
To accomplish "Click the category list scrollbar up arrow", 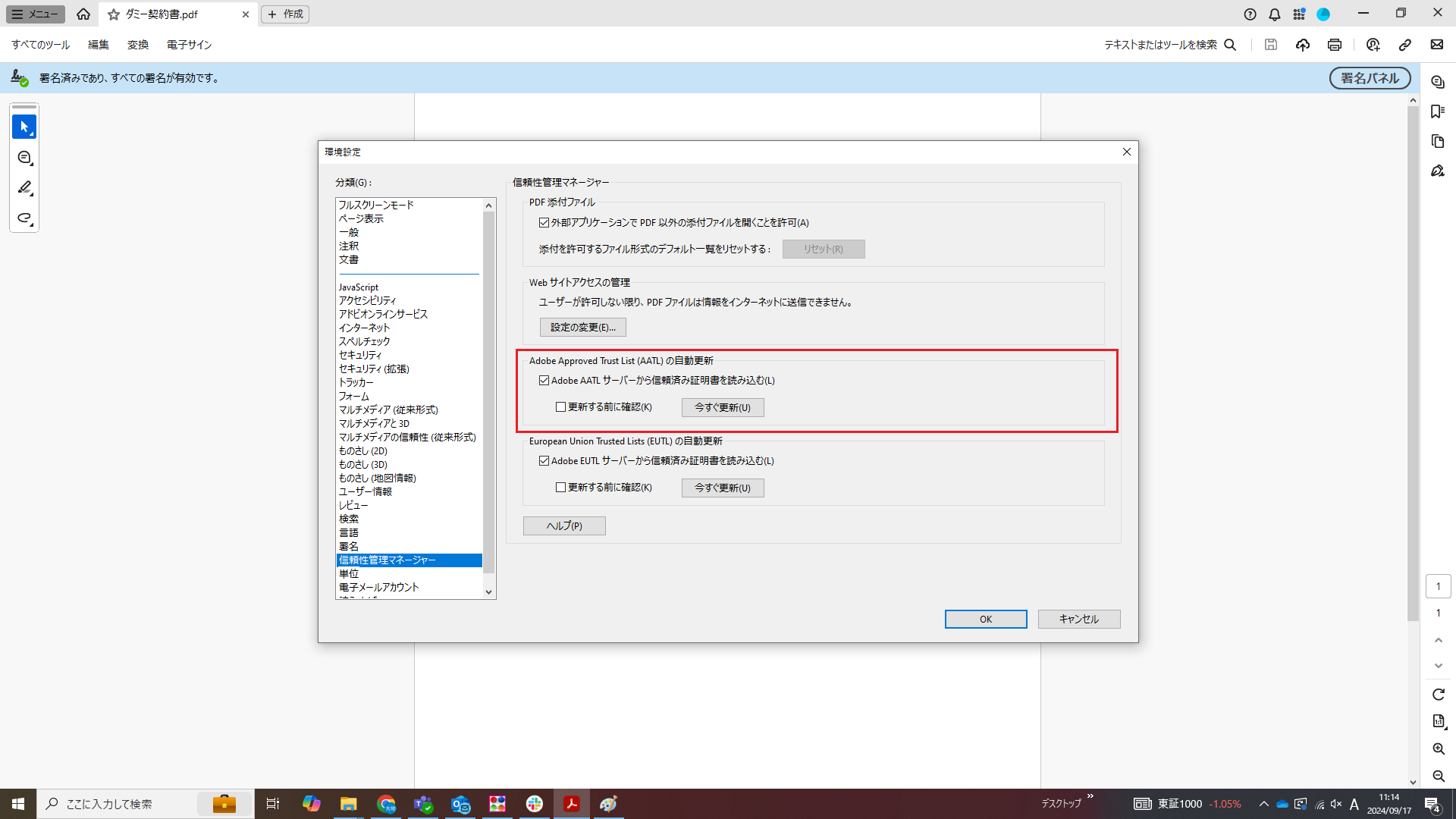I will tap(489, 206).
